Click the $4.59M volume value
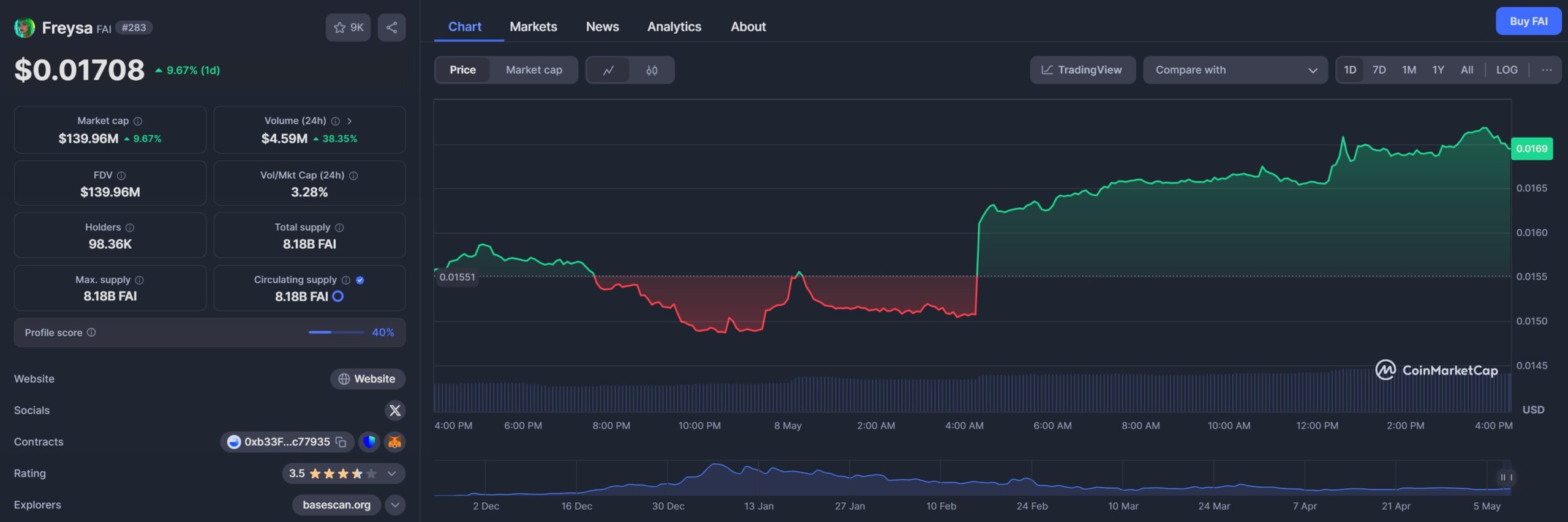The image size is (1568, 522). point(284,139)
